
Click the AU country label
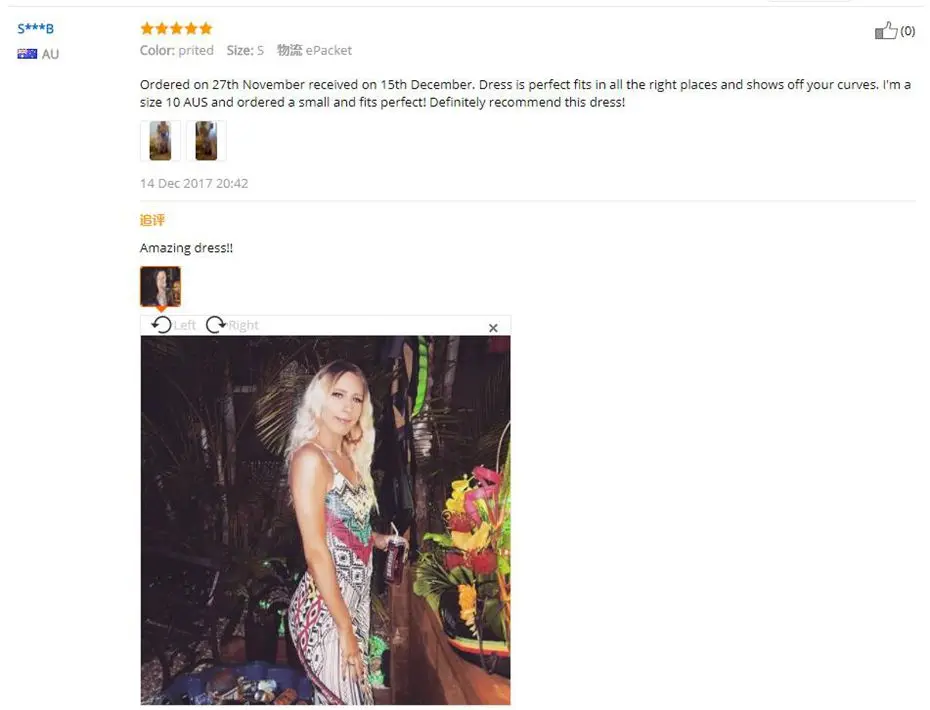pos(50,54)
